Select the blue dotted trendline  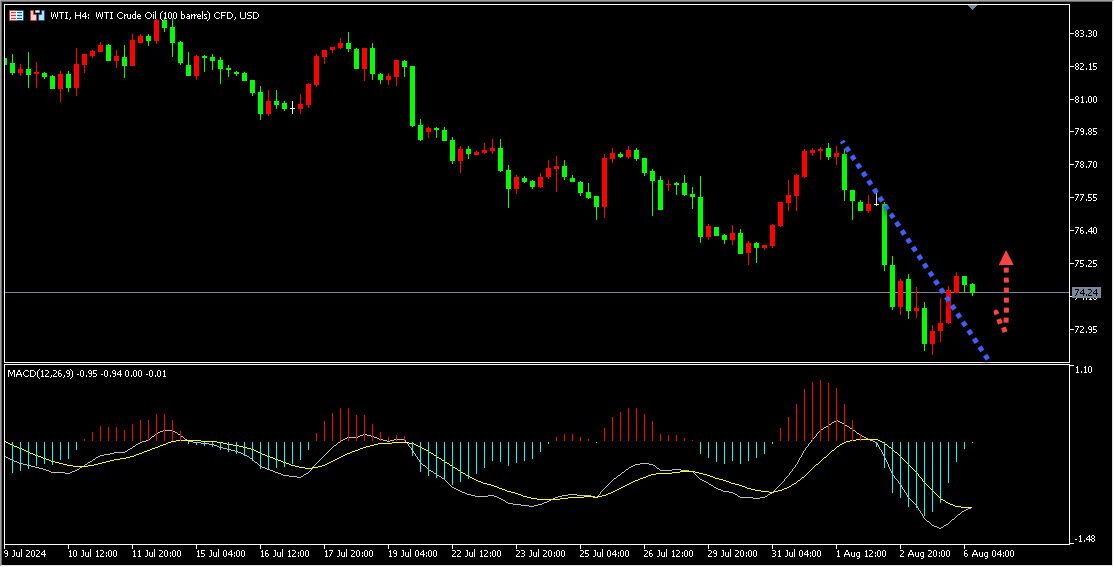[915, 249]
